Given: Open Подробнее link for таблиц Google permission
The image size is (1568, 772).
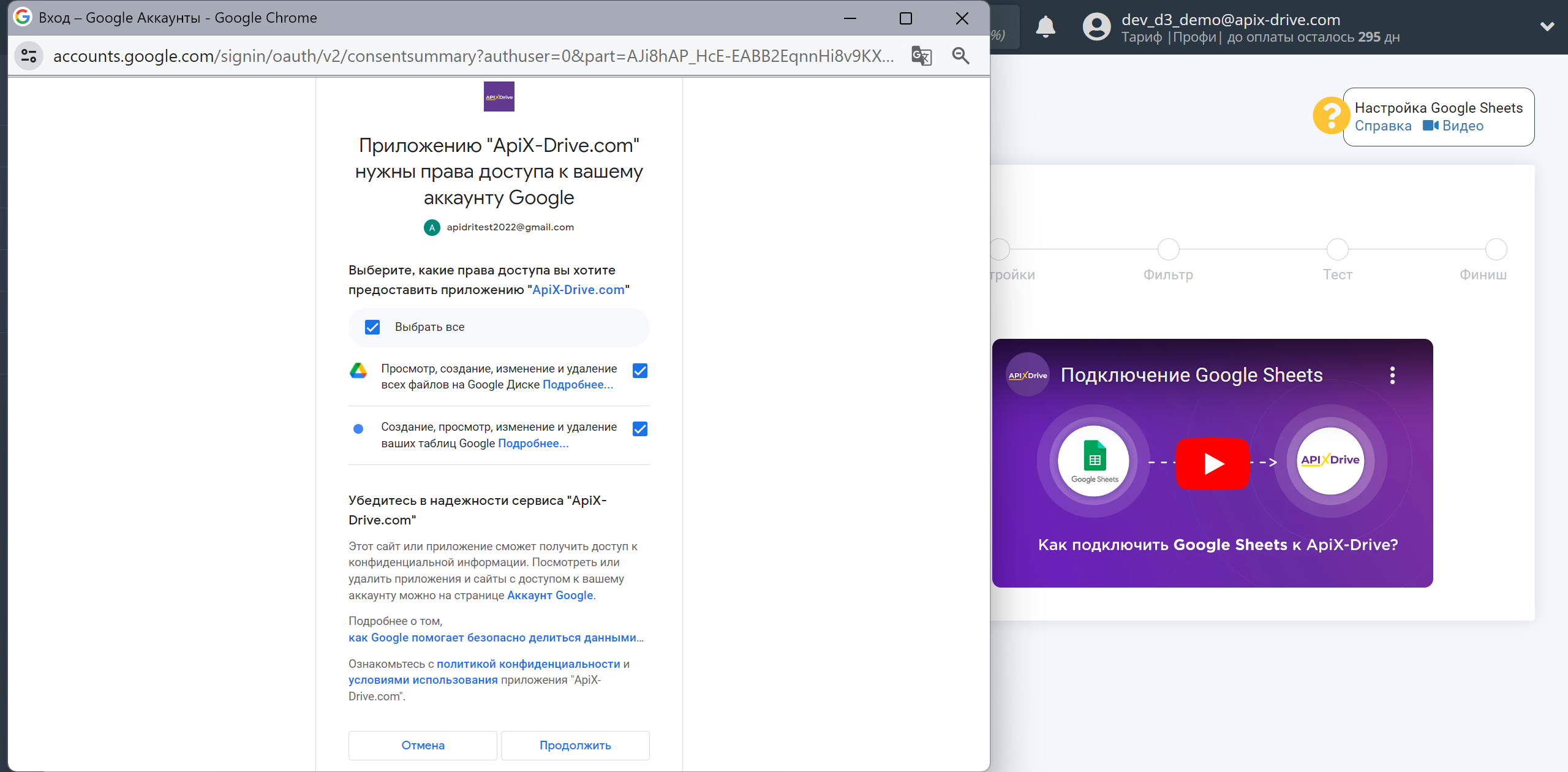Looking at the screenshot, I should pos(533,444).
